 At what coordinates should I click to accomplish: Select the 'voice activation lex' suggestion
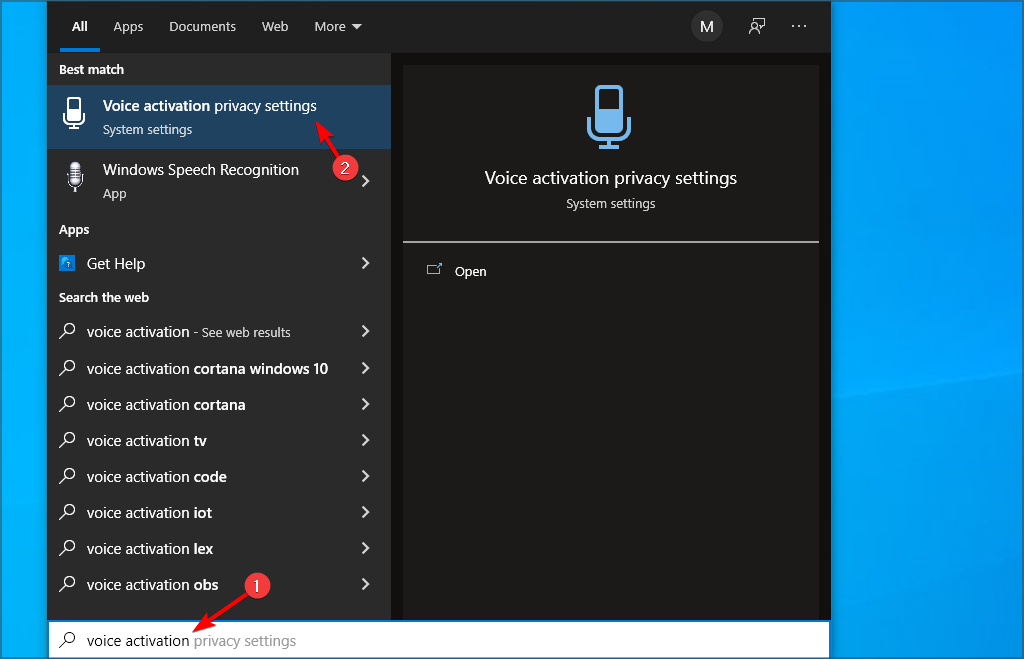coord(219,548)
